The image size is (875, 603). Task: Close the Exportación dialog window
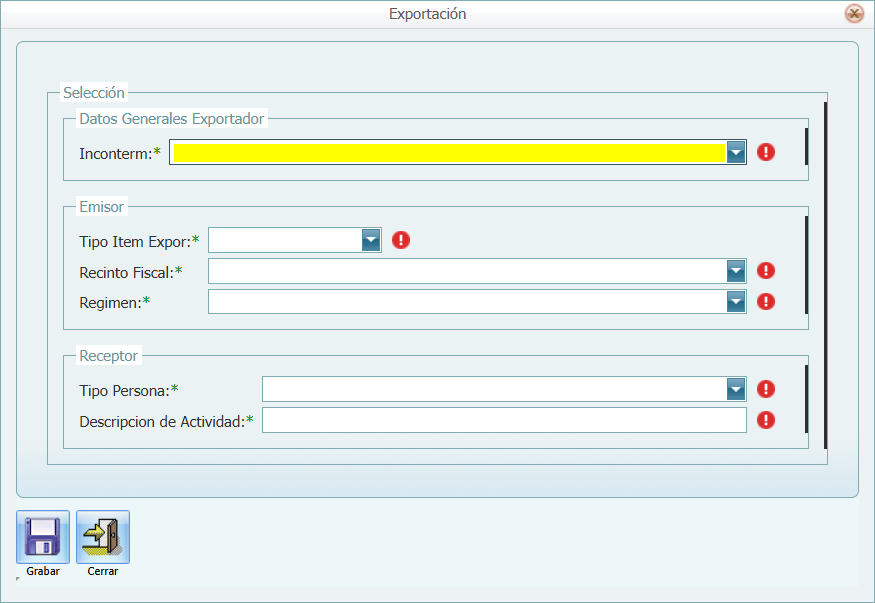854,14
